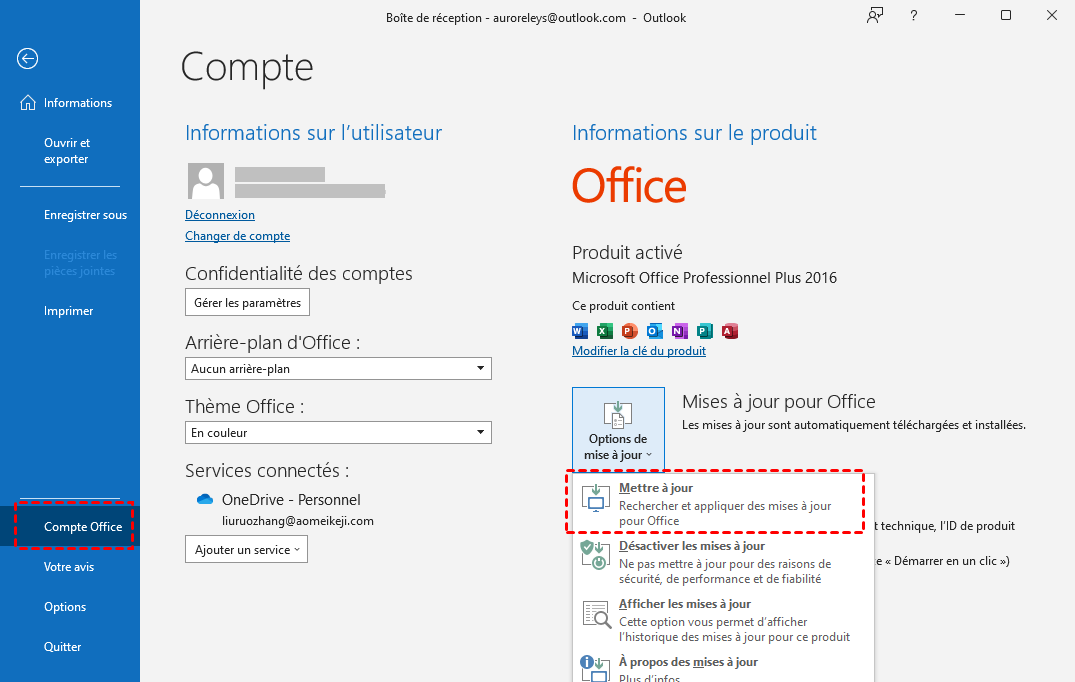Viewport: 1075px width, 682px height.
Task: Click the Gérer les paramètres button
Action: coord(247,302)
